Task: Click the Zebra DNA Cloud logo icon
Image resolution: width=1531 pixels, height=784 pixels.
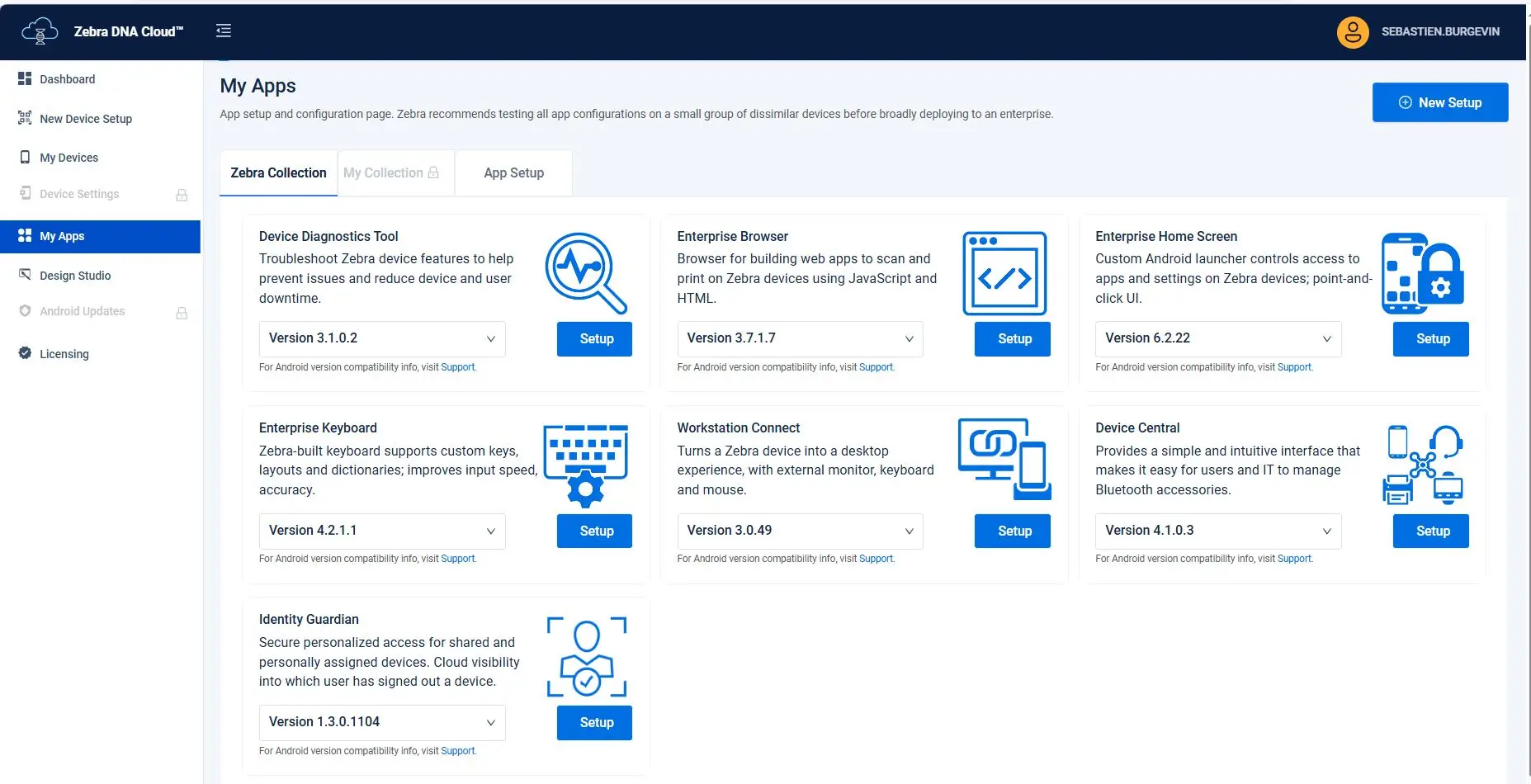Action: pos(40,31)
